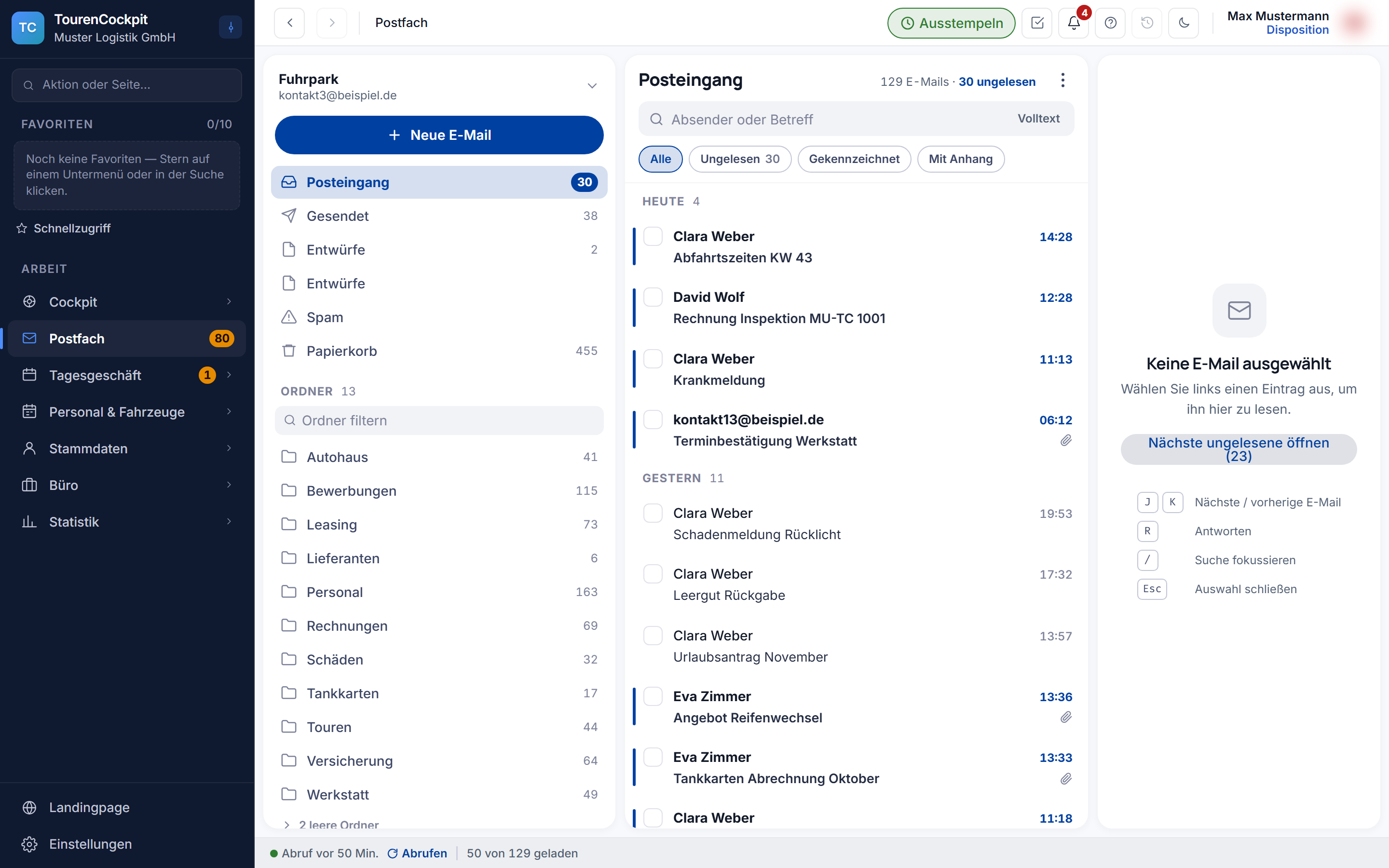Click the Ausstempeln button

(x=951, y=23)
